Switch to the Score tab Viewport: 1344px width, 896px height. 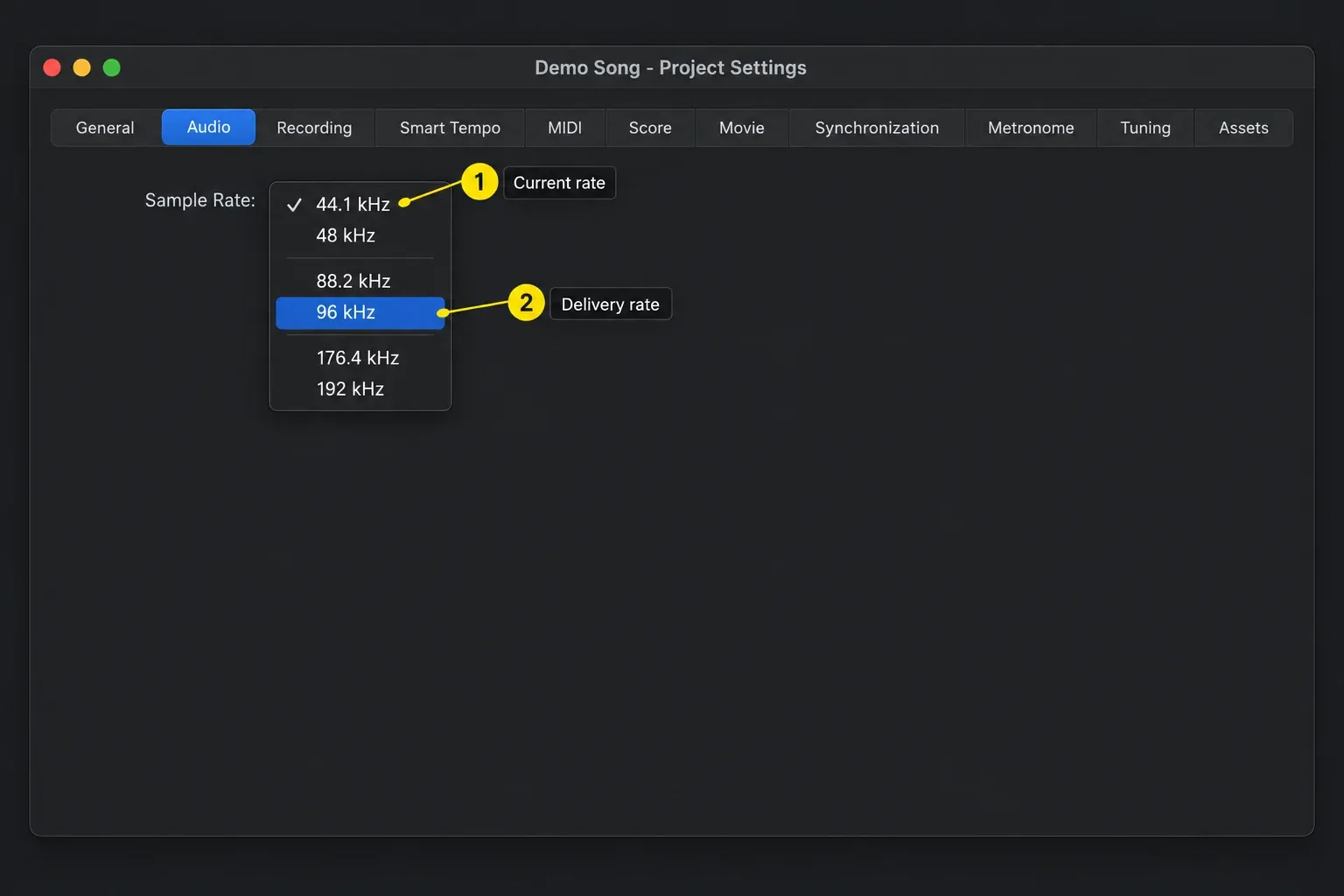tap(650, 128)
